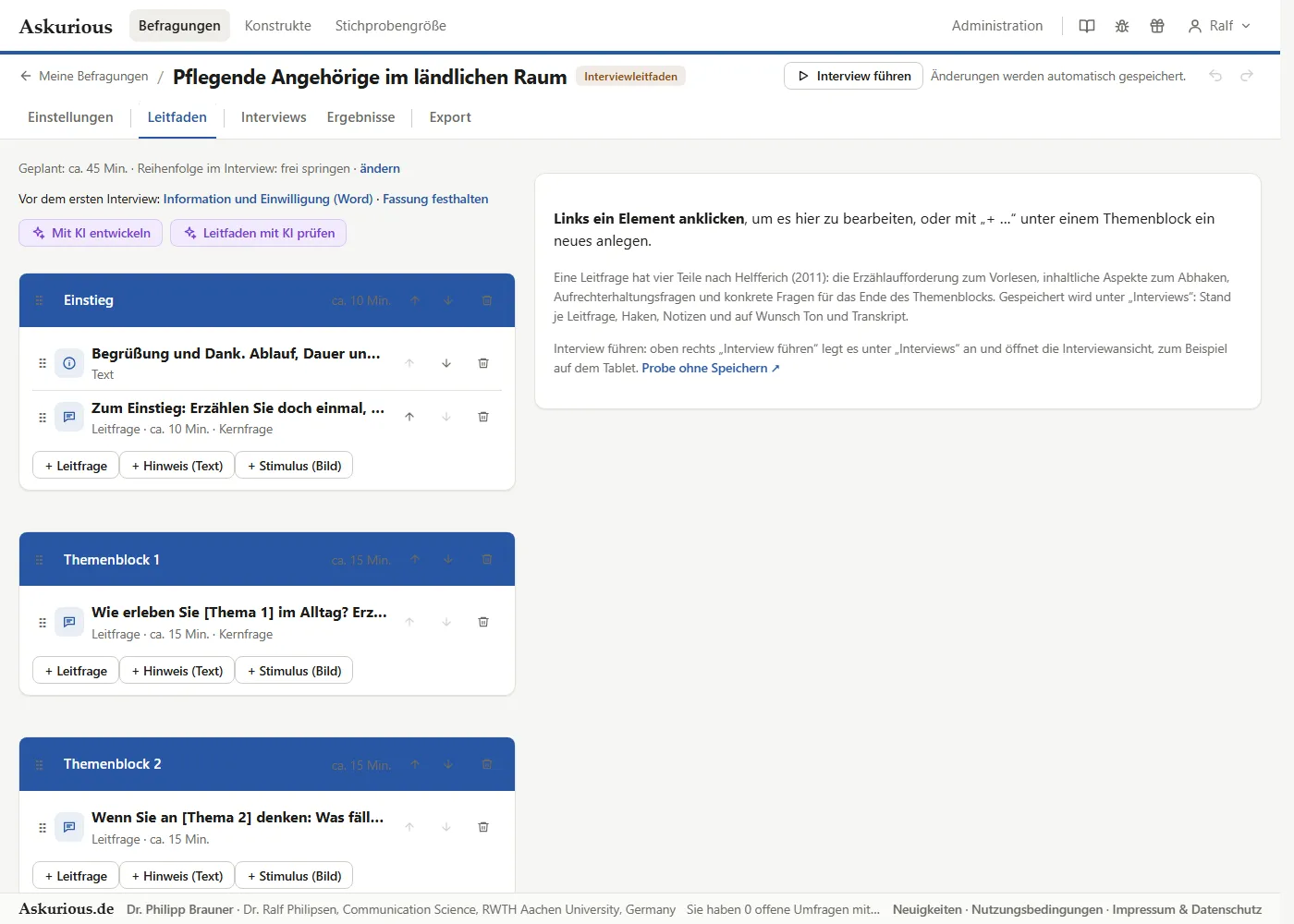Delete the Zum Einstieg question
Image resolution: width=1294 pixels, height=924 pixels.
coord(483,417)
